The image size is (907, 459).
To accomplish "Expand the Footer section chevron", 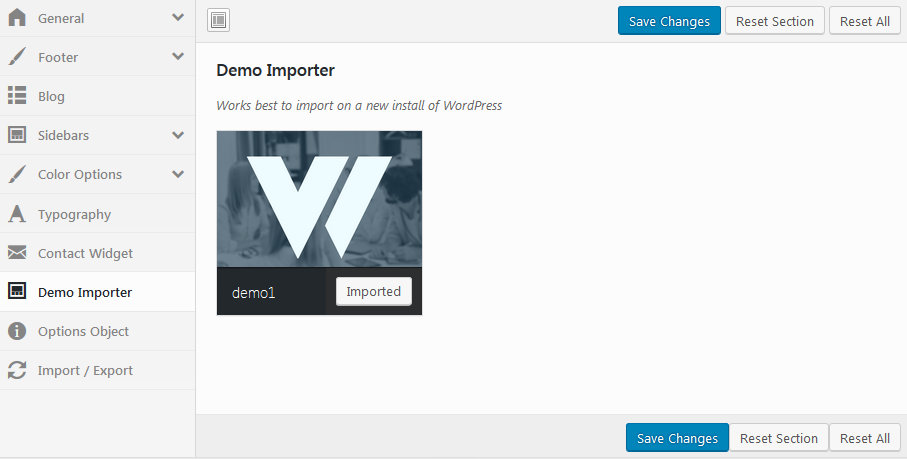I will (178, 57).
